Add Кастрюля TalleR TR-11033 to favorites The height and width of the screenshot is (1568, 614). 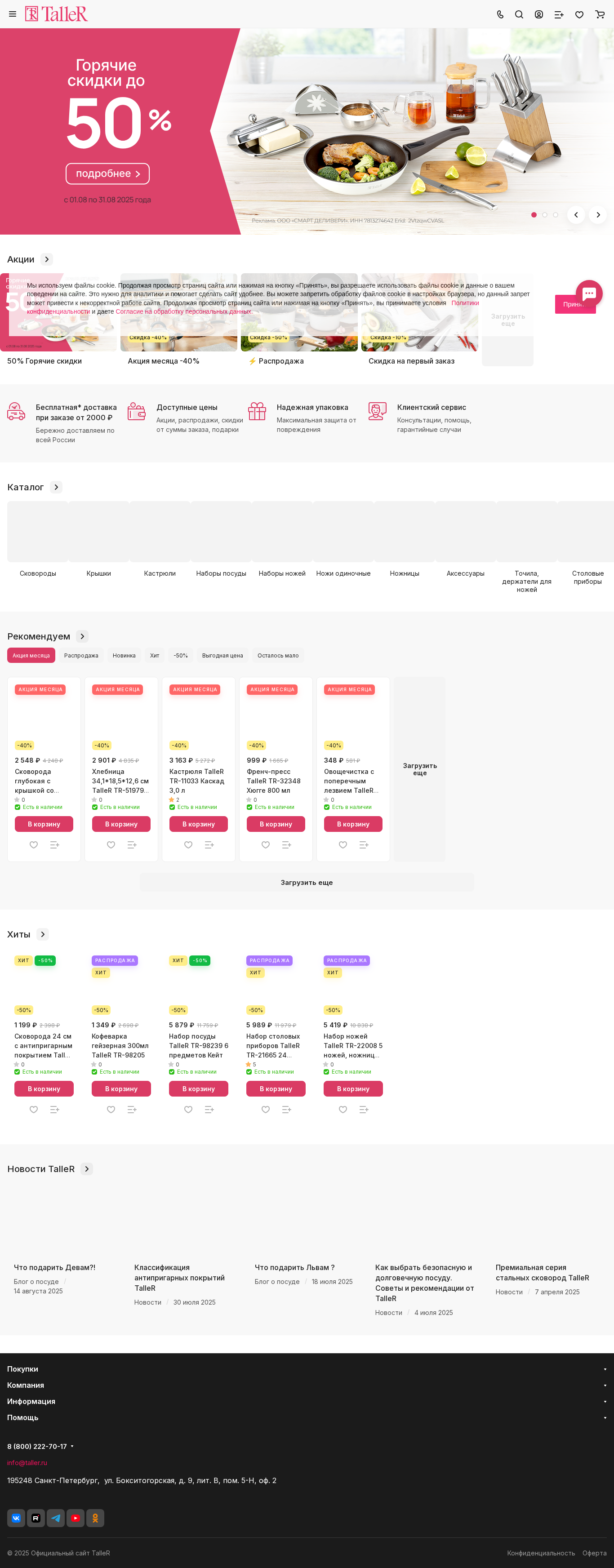click(x=189, y=845)
